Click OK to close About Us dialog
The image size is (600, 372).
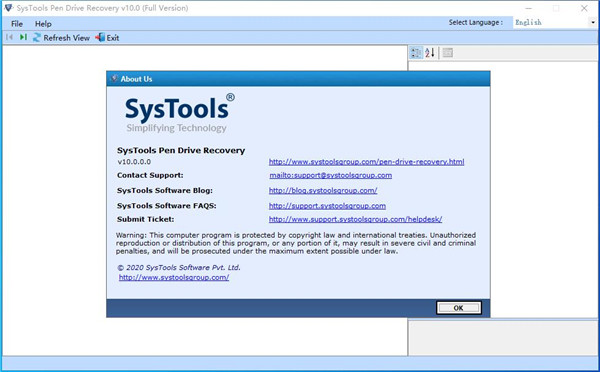click(x=458, y=308)
